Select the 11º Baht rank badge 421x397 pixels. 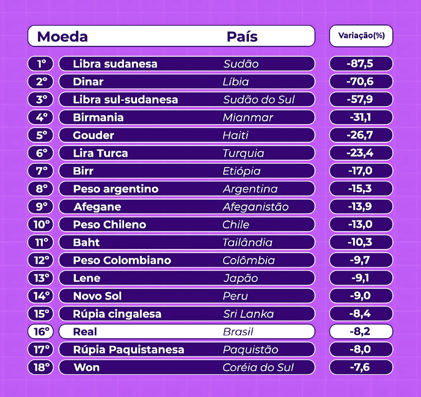click(40, 242)
